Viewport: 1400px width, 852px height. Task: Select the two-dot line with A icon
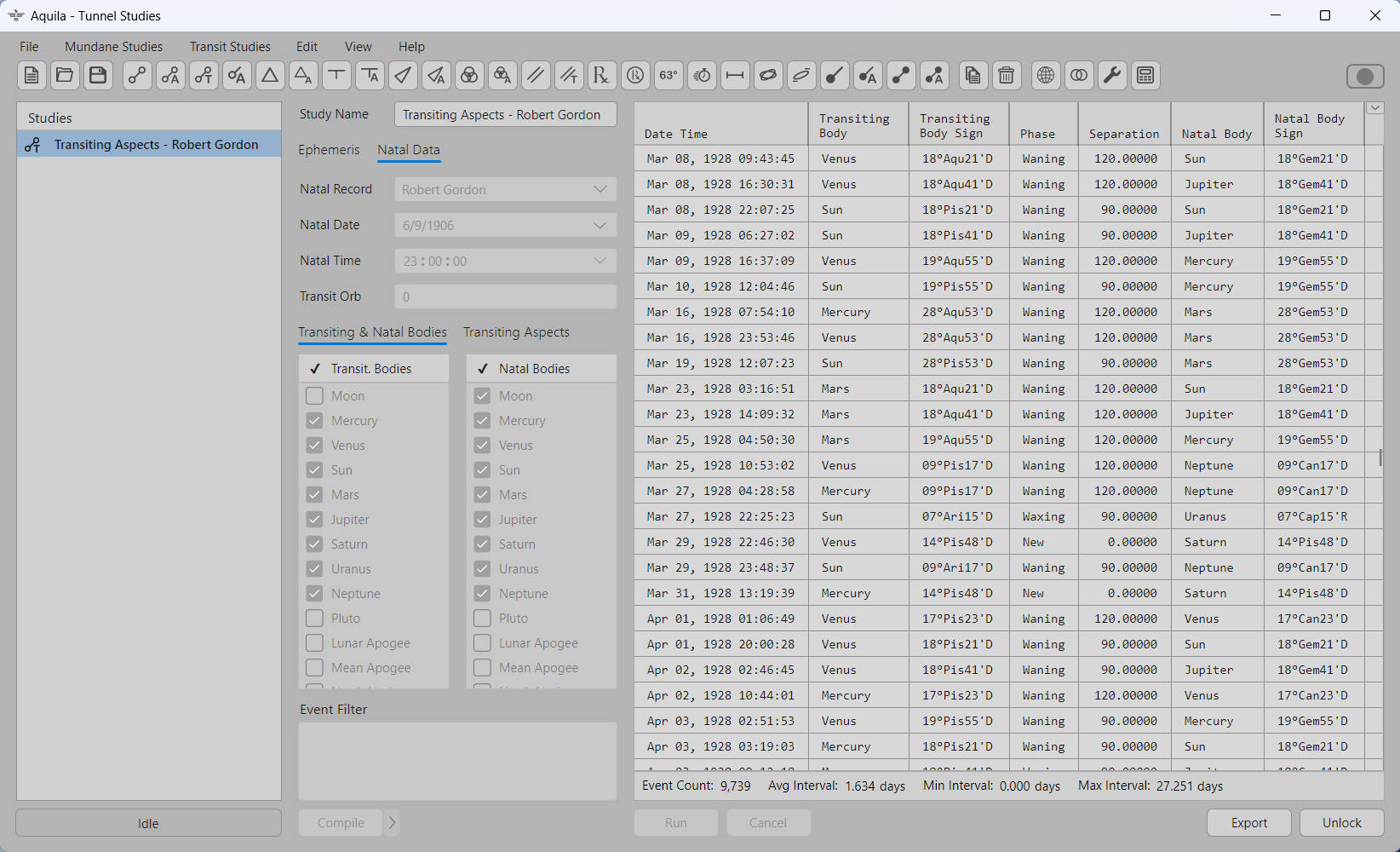tap(934, 76)
